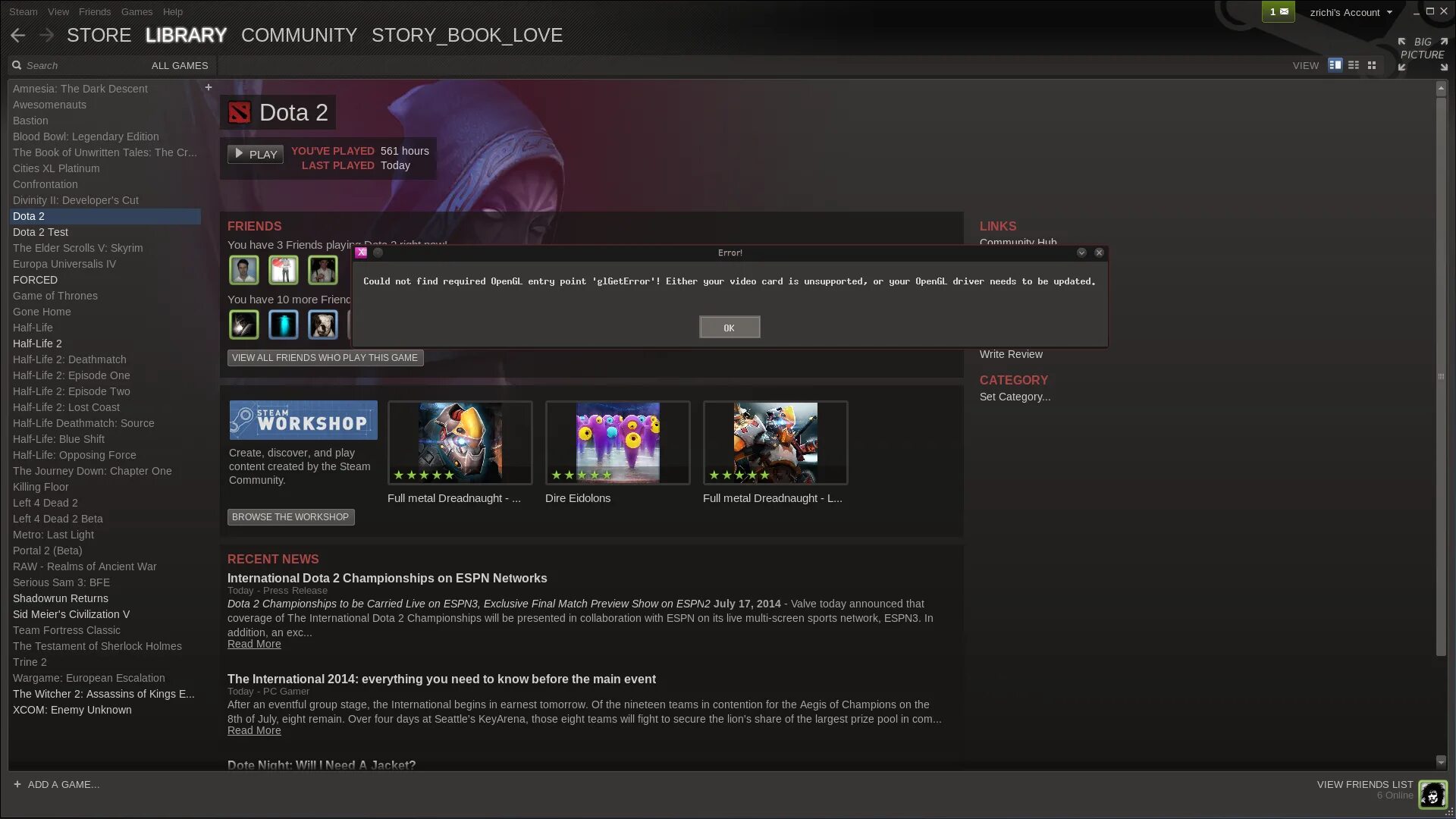Open International Dota 2 Championships news headline
1456x819 pixels.
pyautogui.click(x=388, y=578)
